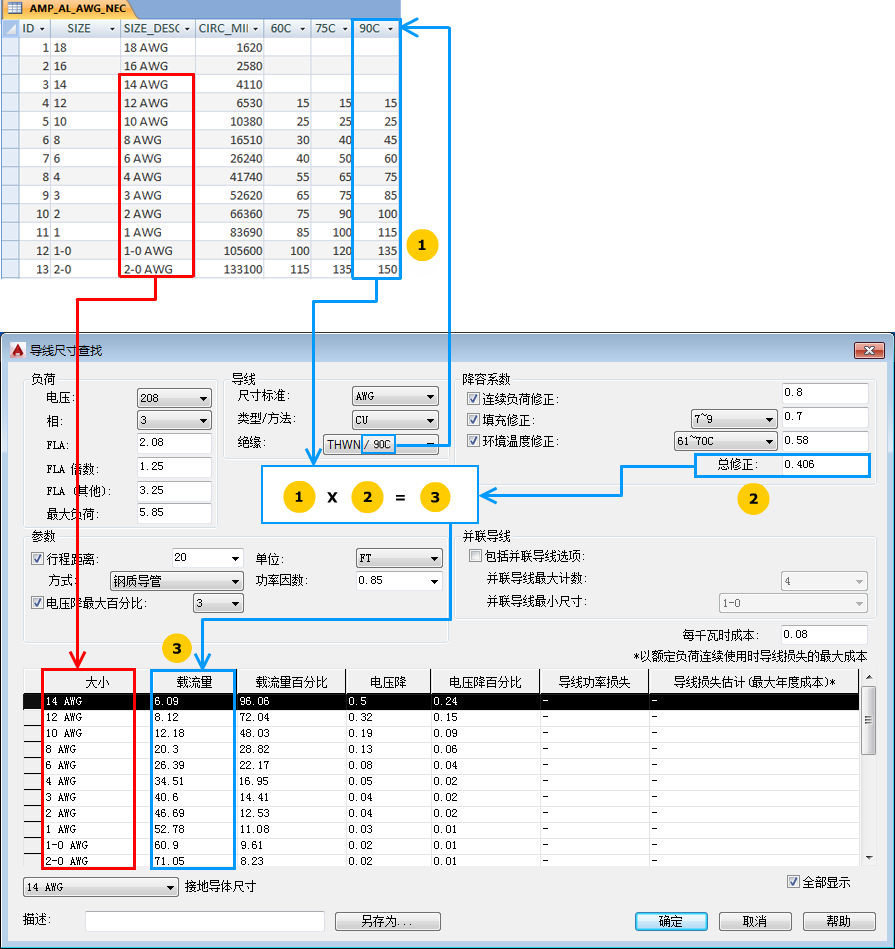Viewport: 895px width, 949px height.
Task: Click the FLA input field
Action: 174,442
